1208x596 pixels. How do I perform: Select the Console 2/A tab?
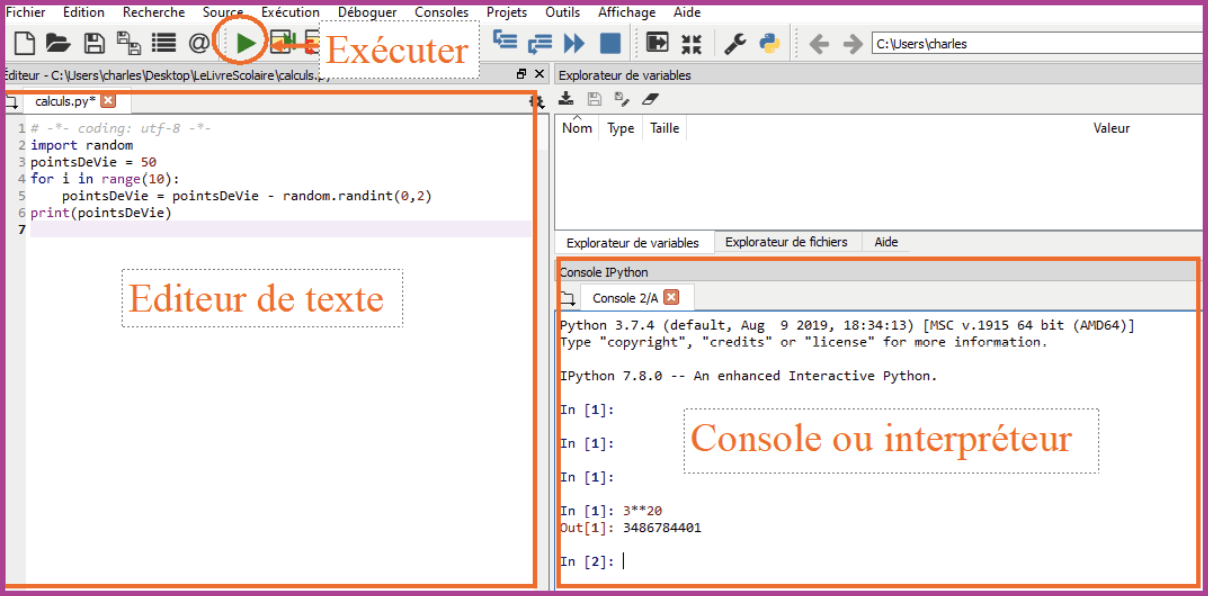pos(625,297)
